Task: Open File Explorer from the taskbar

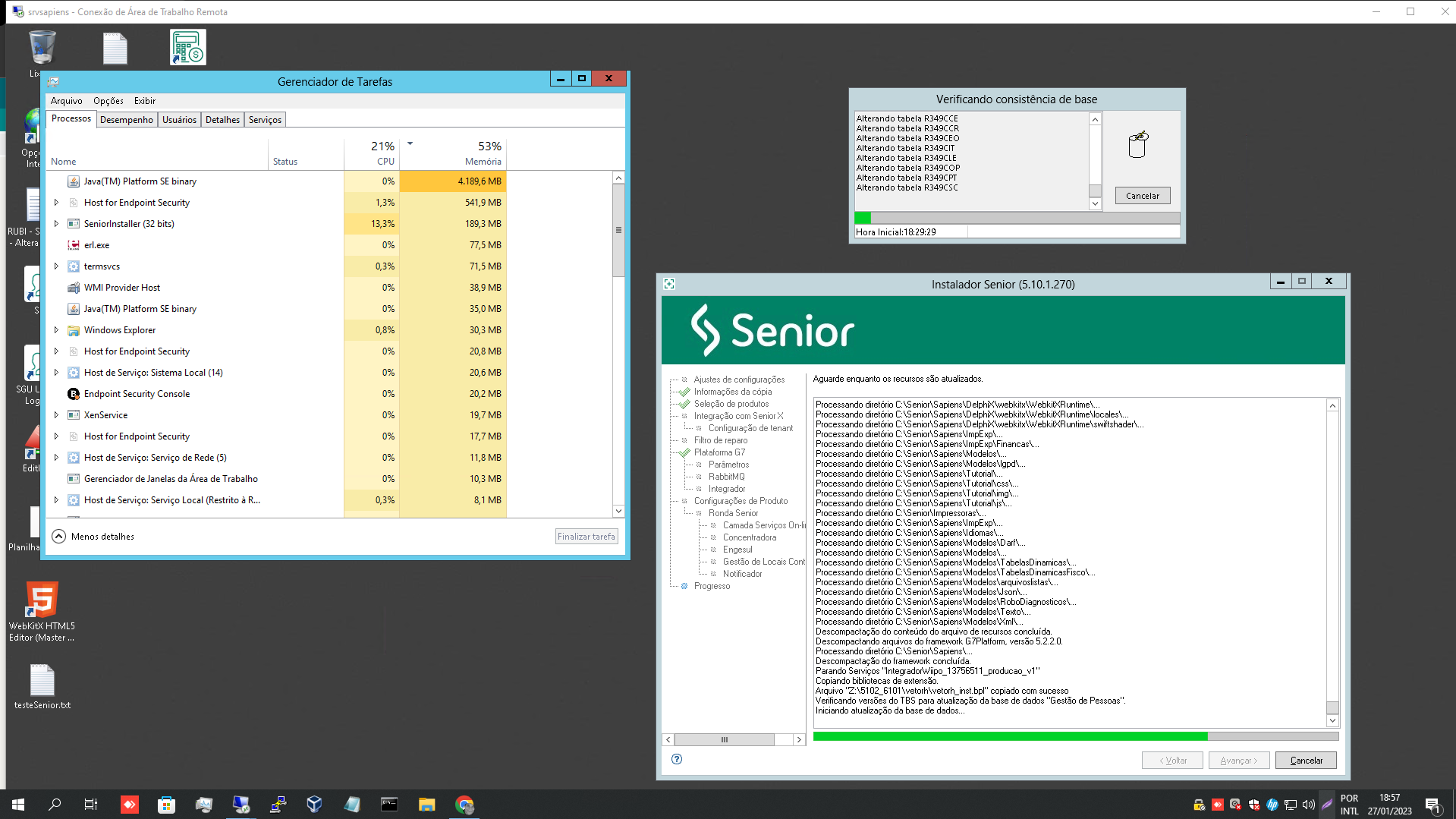Action: tap(426, 805)
